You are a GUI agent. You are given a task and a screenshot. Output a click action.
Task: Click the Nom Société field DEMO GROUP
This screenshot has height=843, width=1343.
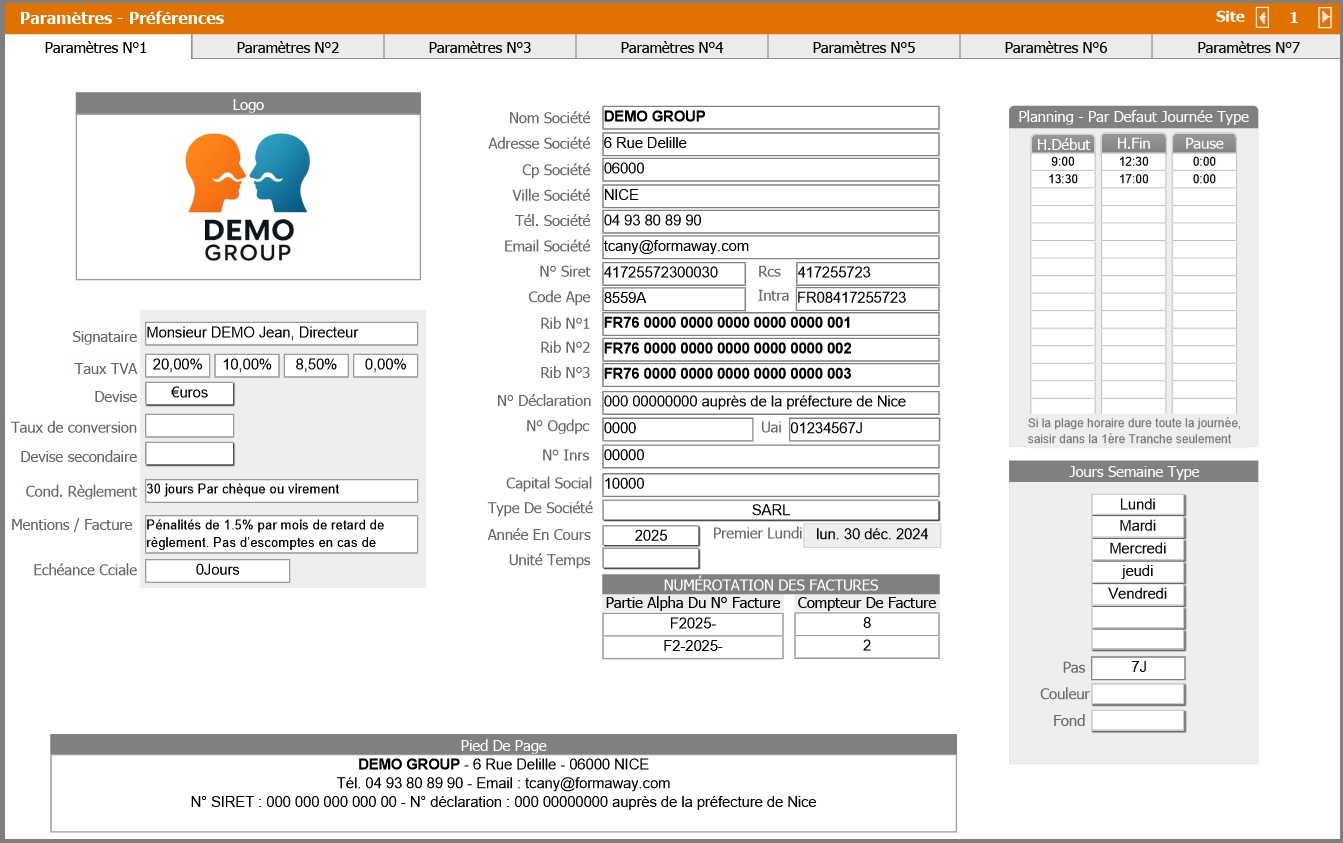(771, 117)
